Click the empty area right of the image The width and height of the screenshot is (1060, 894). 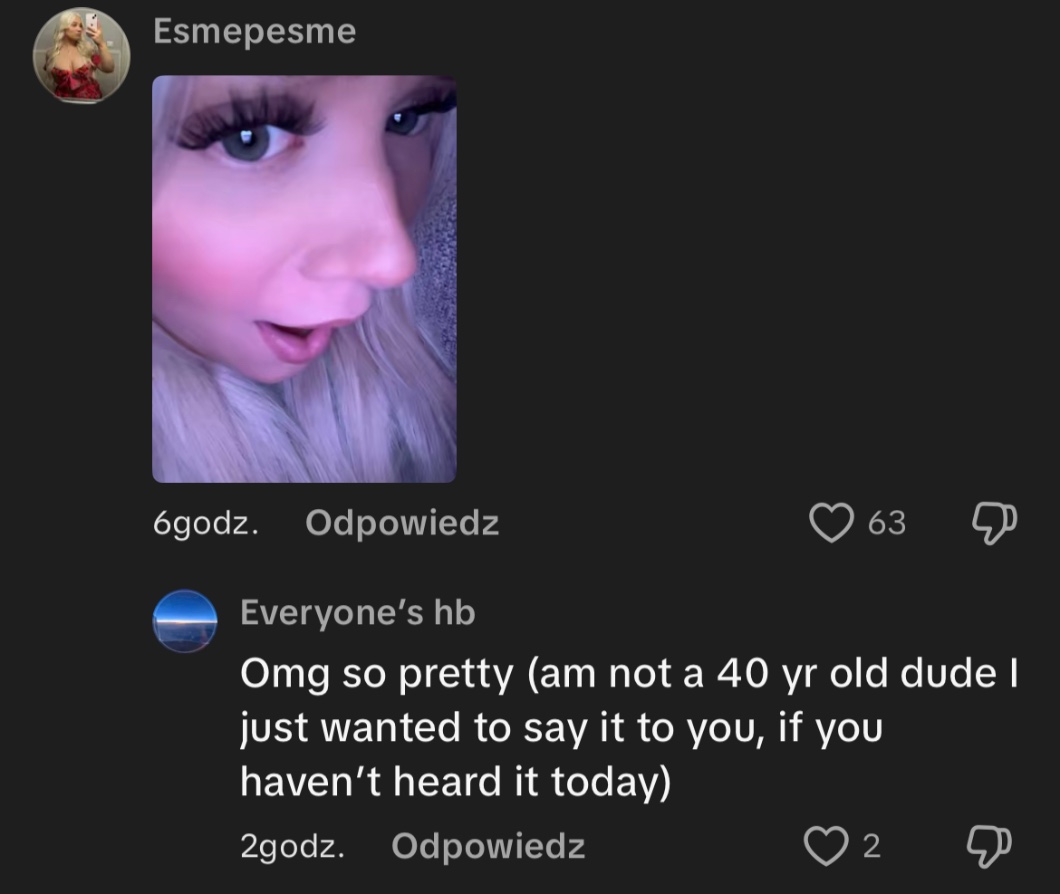750,280
